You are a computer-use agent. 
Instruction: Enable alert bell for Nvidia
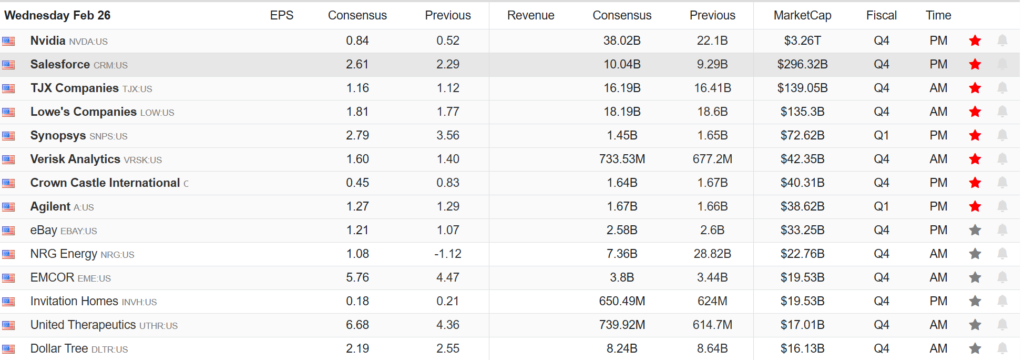[x=1002, y=41]
